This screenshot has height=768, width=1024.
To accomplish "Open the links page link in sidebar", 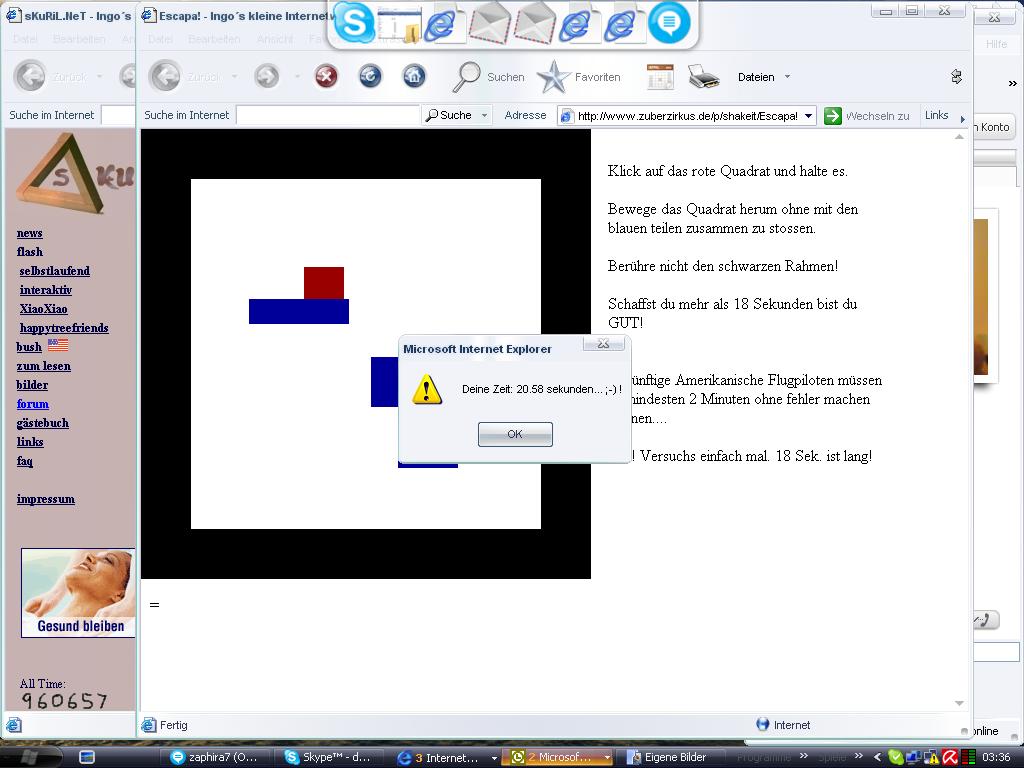I will coord(30,441).
